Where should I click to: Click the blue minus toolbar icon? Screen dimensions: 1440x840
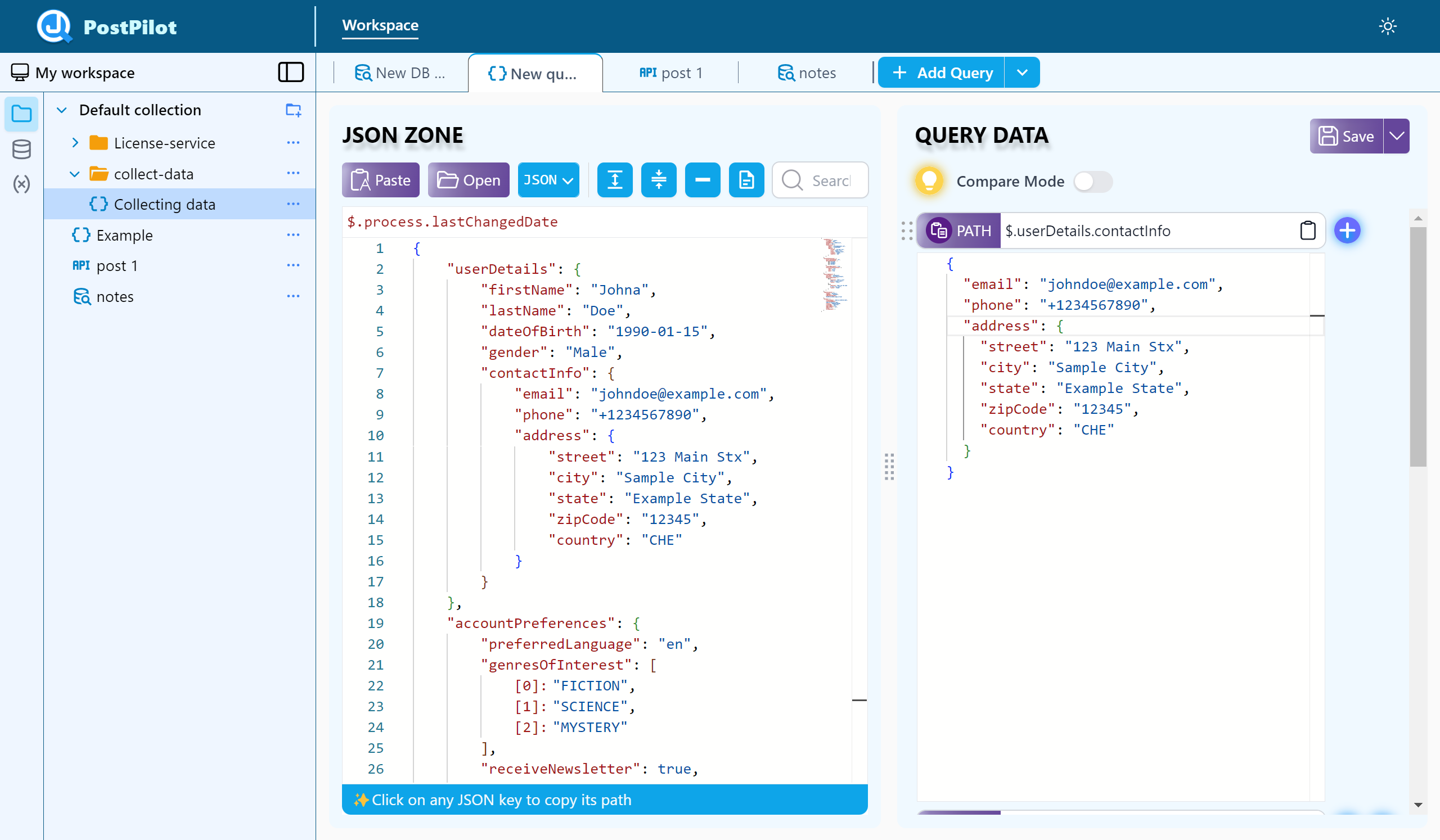[703, 180]
